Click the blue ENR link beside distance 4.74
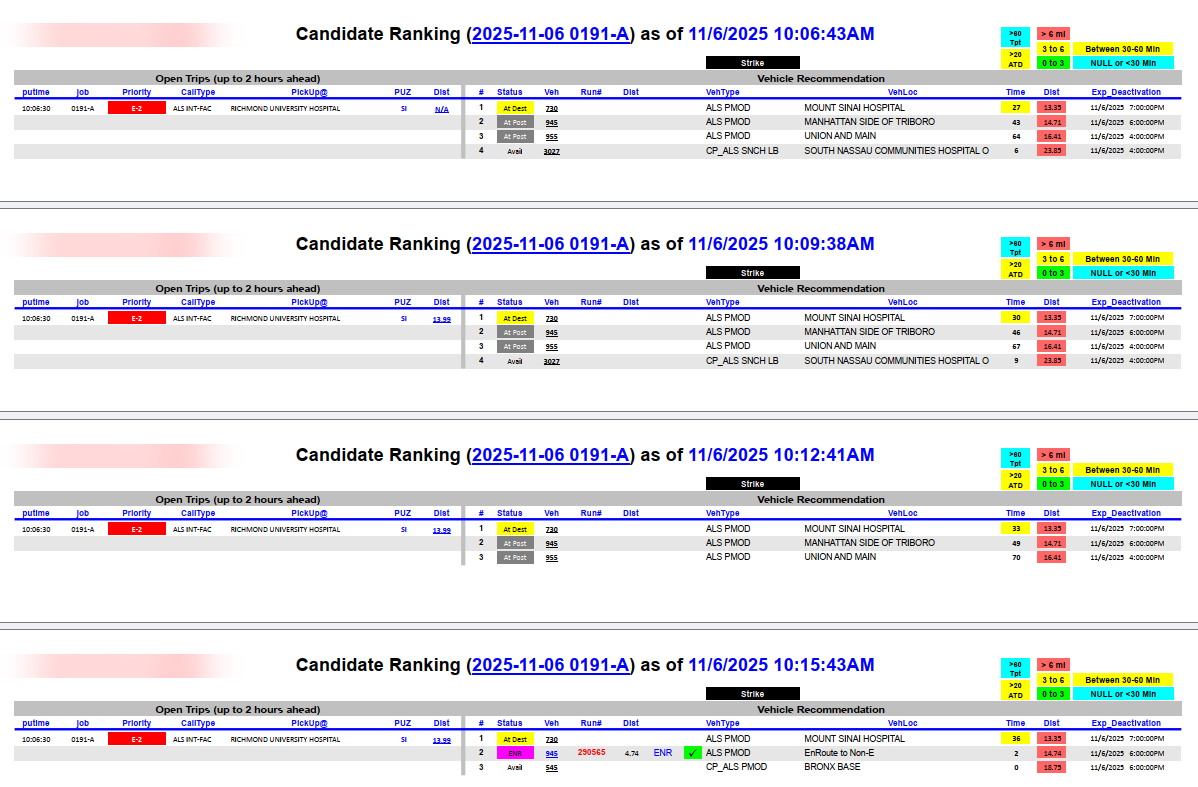Screen dimensions: 1198x787 (x=662, y=753)
